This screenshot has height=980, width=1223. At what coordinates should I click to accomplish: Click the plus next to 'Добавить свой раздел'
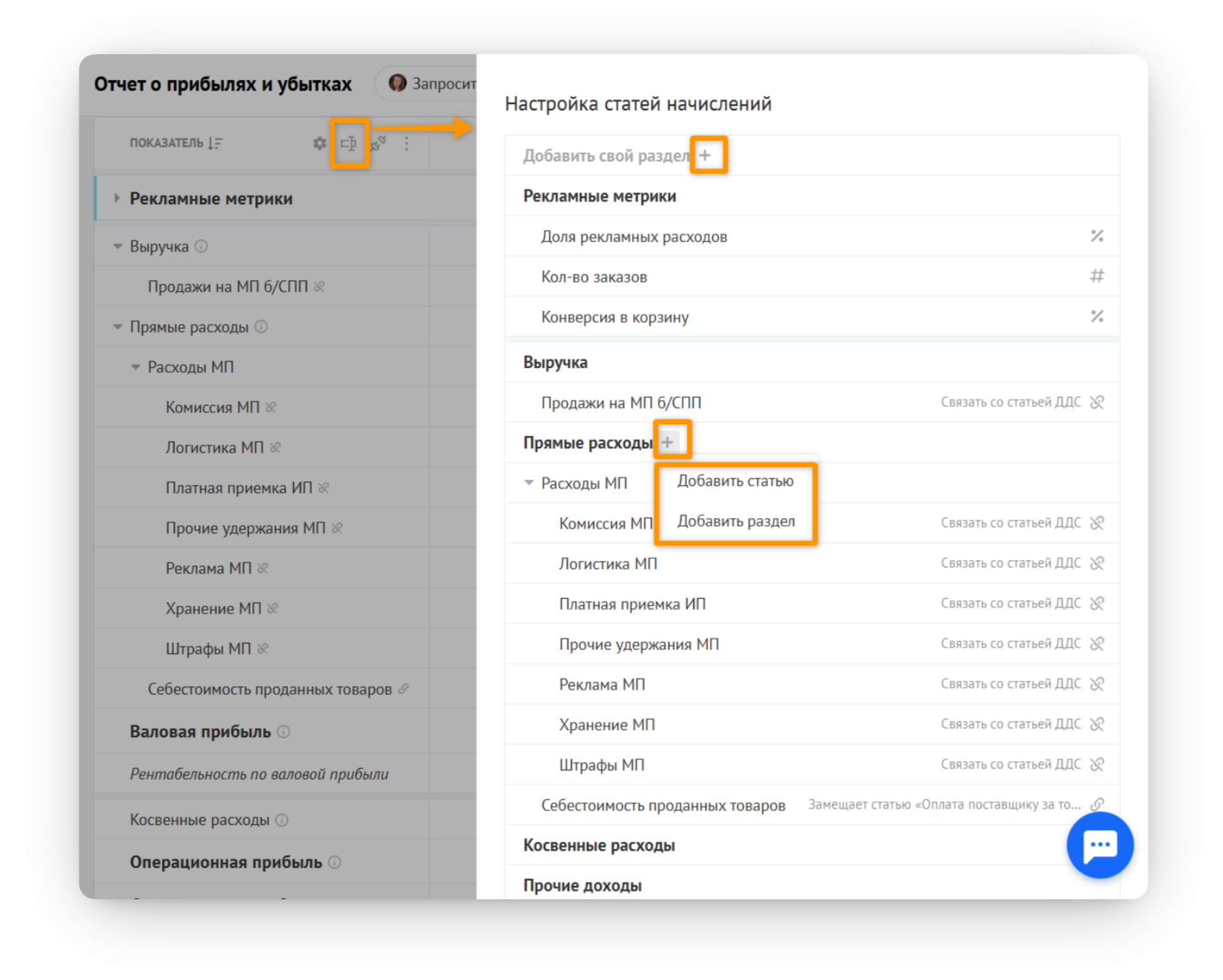click(705, 155)
